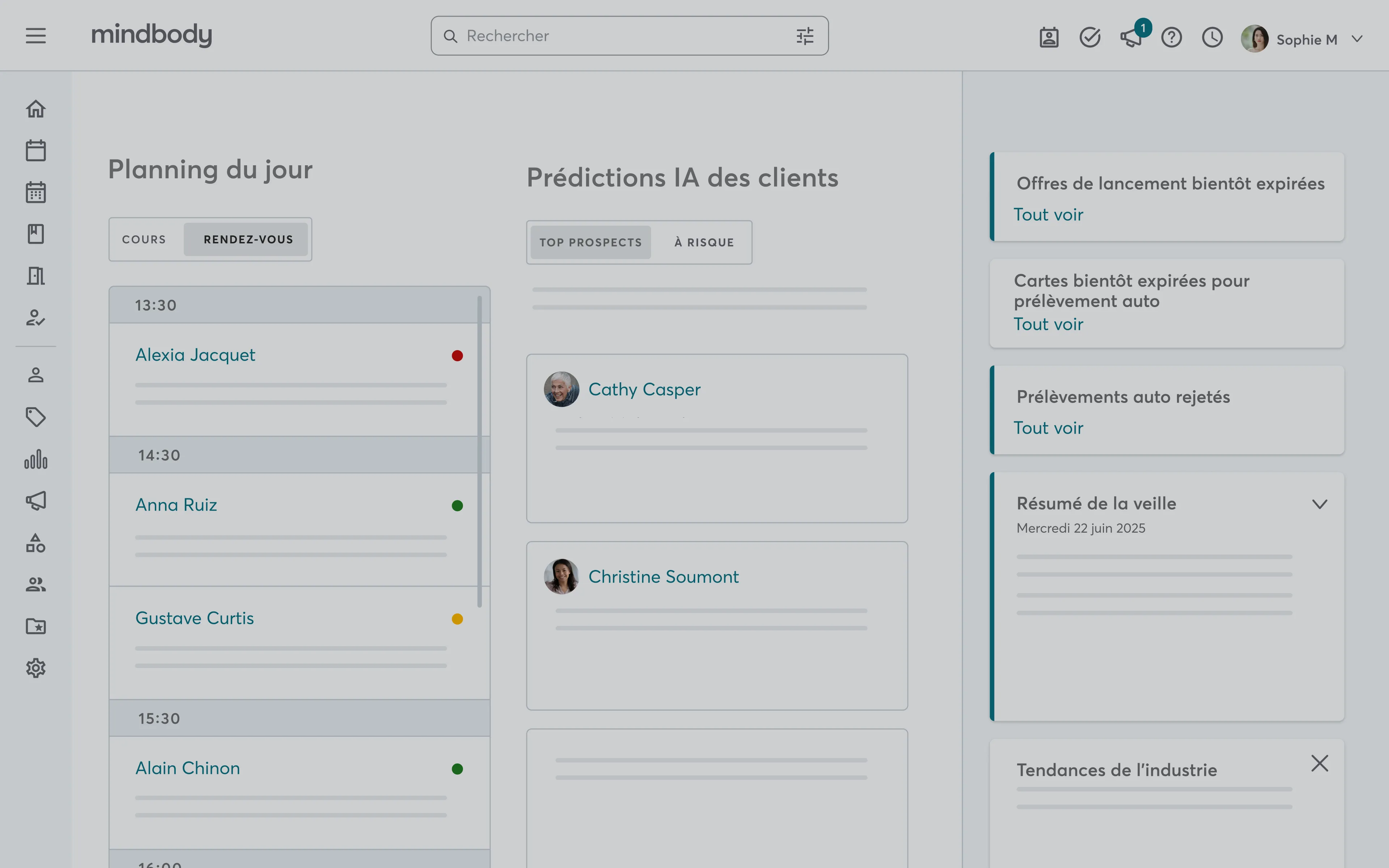Open the bar chart reports icon
Screen dimensions: 1389x868
35,459
